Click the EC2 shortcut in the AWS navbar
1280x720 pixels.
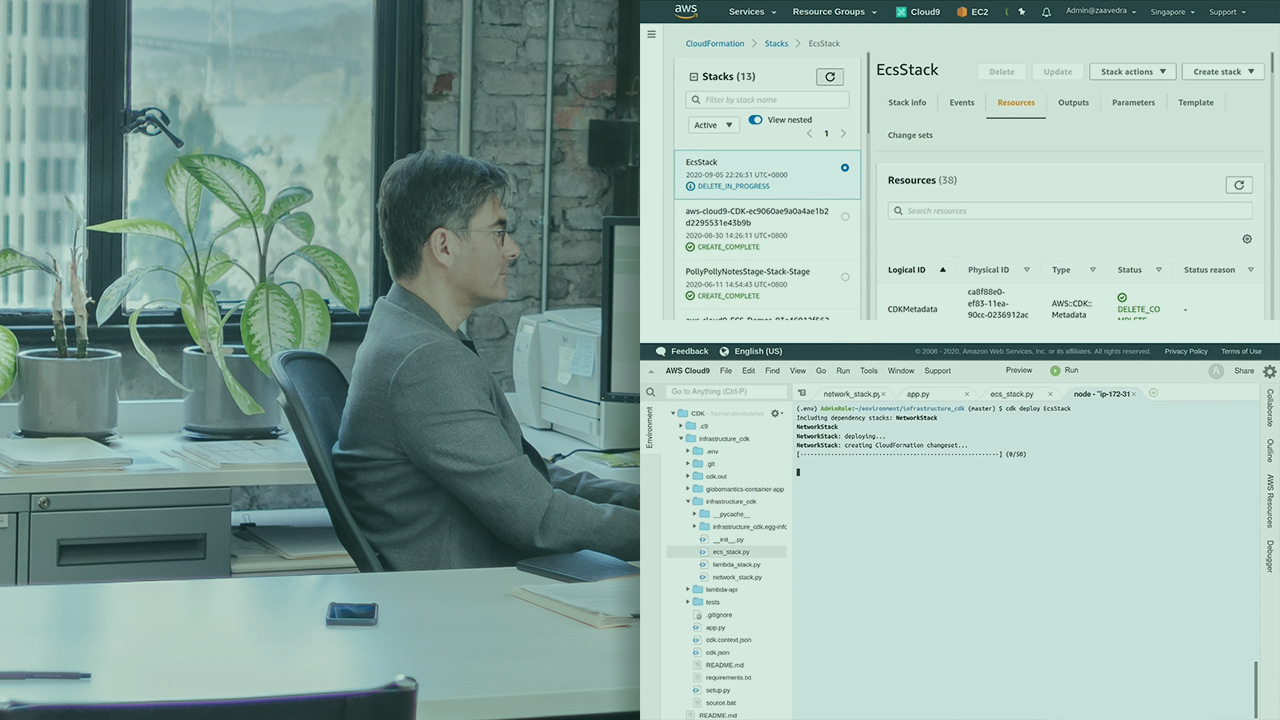[972, 11]
